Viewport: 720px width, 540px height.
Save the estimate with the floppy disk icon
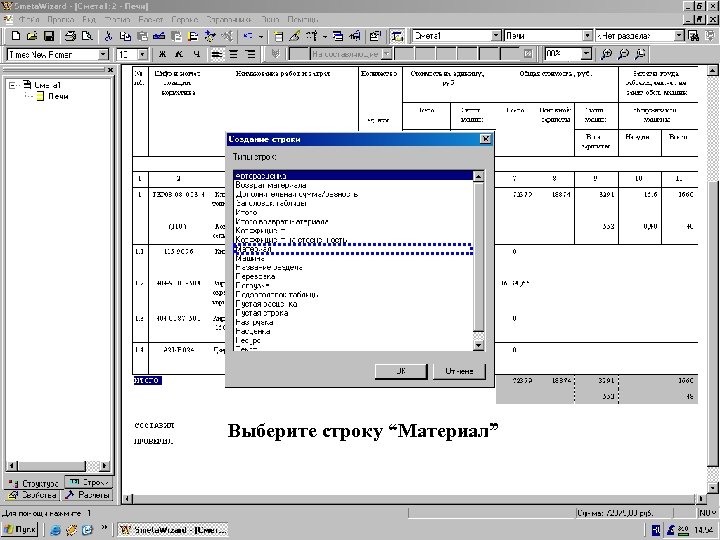point(49,36)
